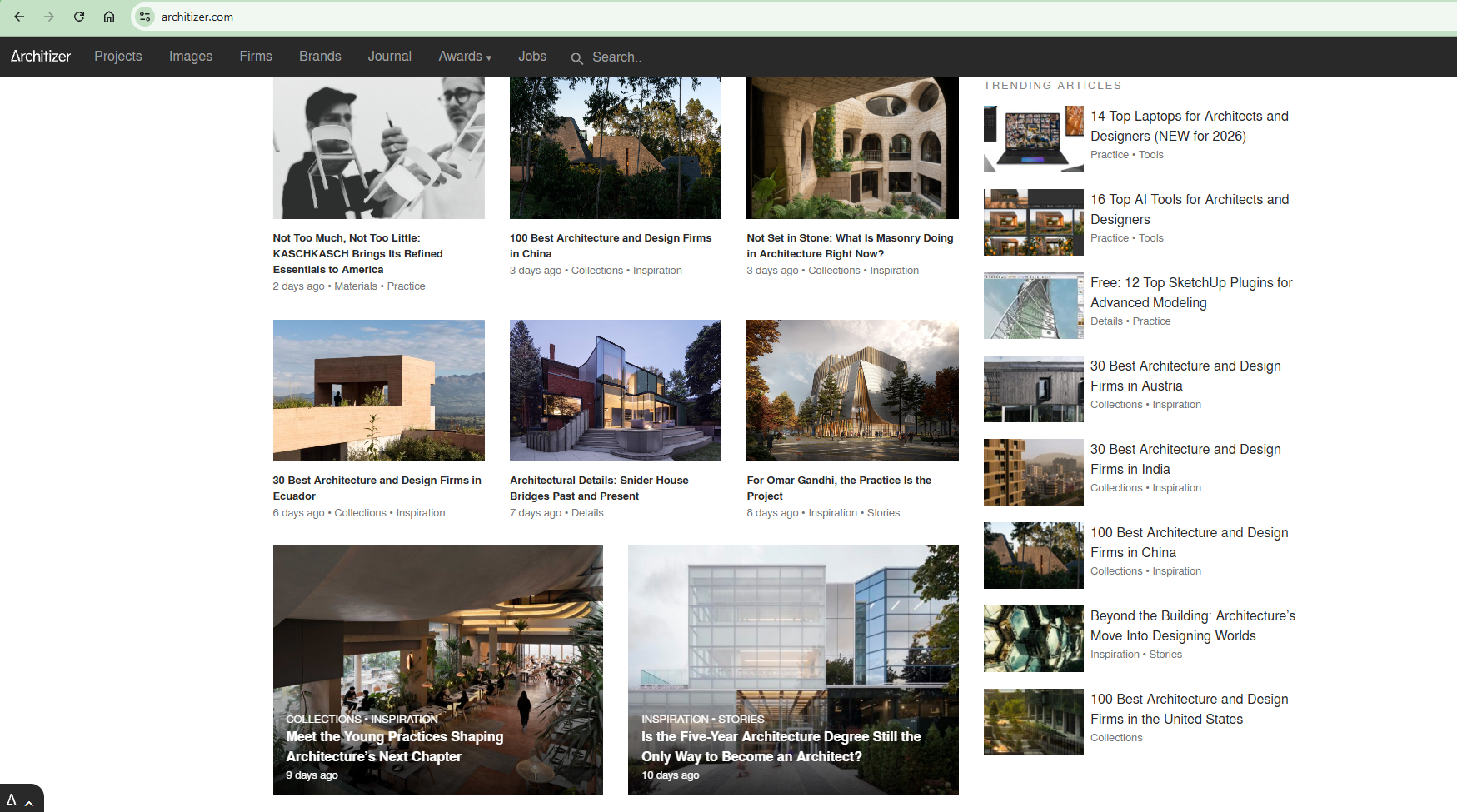Expand the widget in the bottom-left corner
The height and width of the screenshot is (812, 1457).
pyautogui.click(x=21, y=800)
